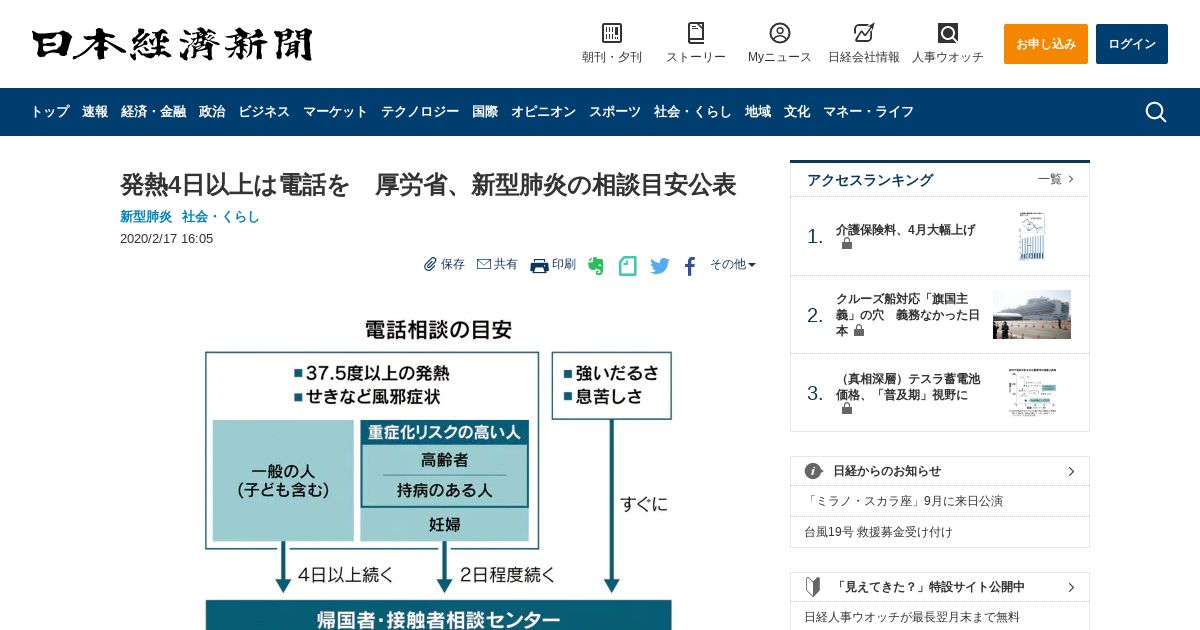The width and height of the screenshot is (1200, 630).
Task: Click the テスラ蓄電池 ranking thumbnail
Action: pyautogui.click(x=1032, y=393)
